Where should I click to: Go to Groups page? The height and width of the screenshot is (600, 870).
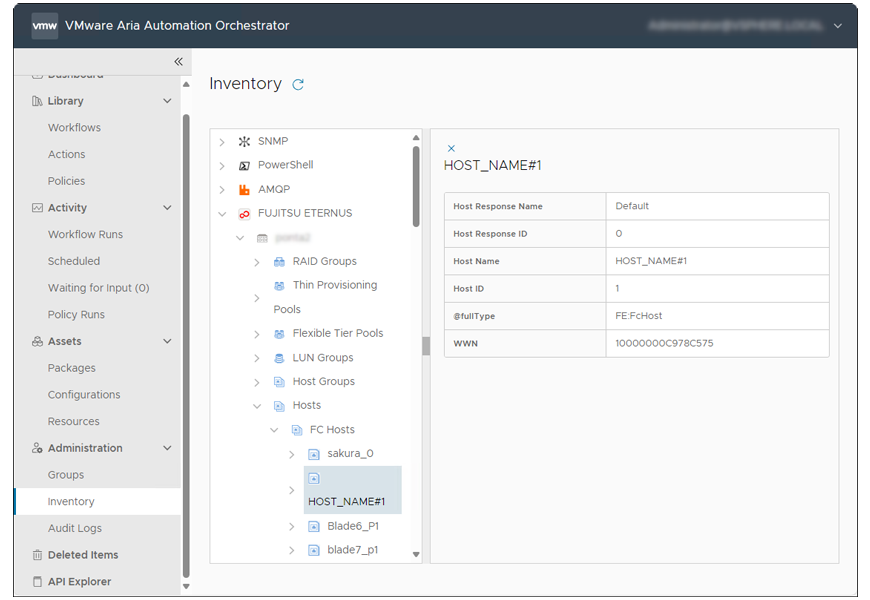[x=66, y=475]
